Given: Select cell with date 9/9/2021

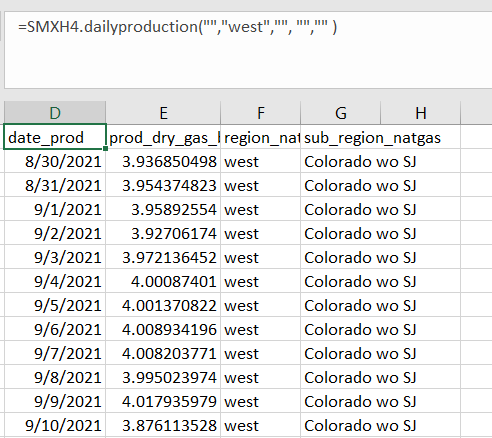Looking at the screenshot, I should [55, 401].
